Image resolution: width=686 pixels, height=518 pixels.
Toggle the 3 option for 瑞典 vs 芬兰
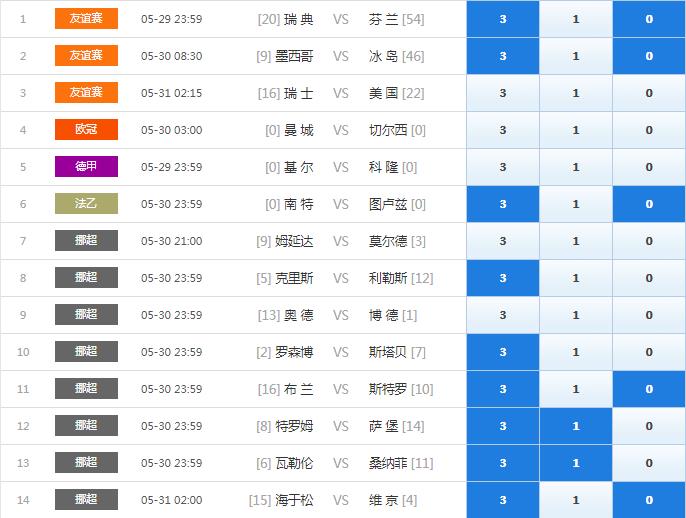pos(502,19)
